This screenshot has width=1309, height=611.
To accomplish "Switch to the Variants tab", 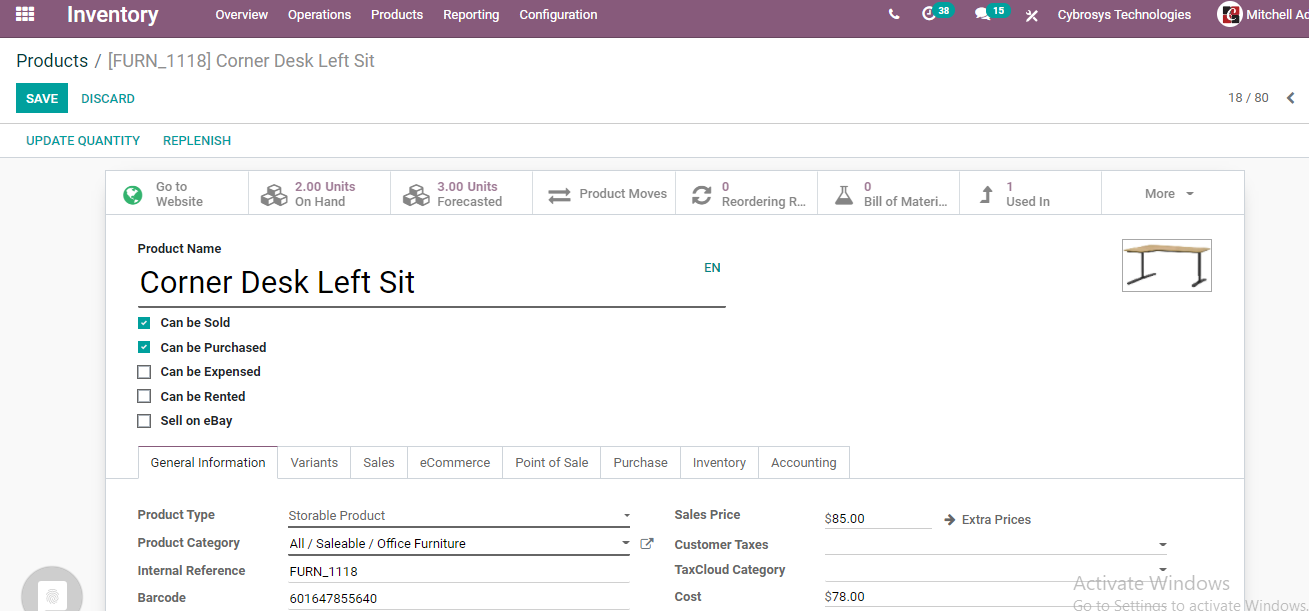I will pyautogui.click(x=314, y=463).
